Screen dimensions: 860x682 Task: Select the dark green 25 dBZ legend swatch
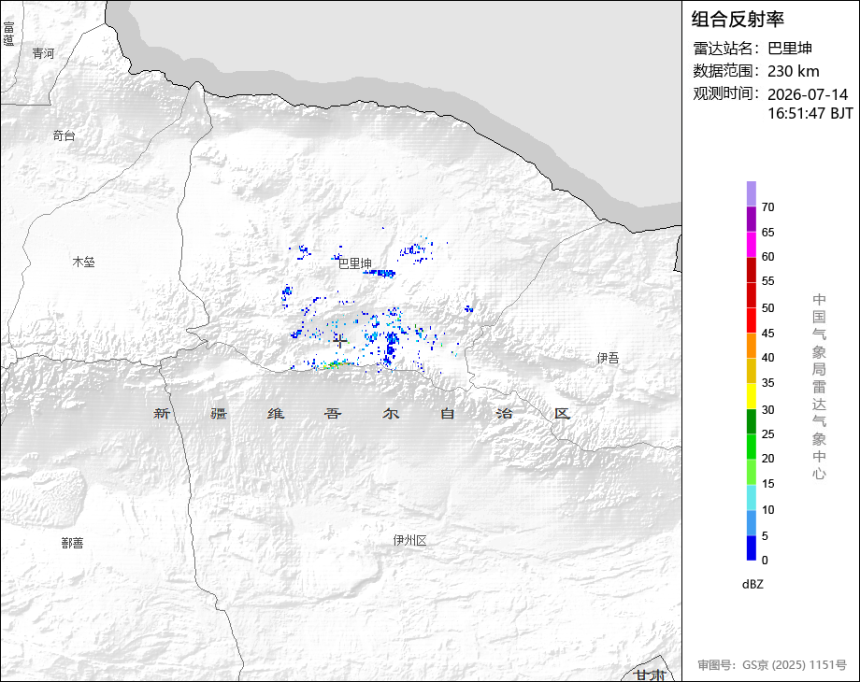point(751,421)
